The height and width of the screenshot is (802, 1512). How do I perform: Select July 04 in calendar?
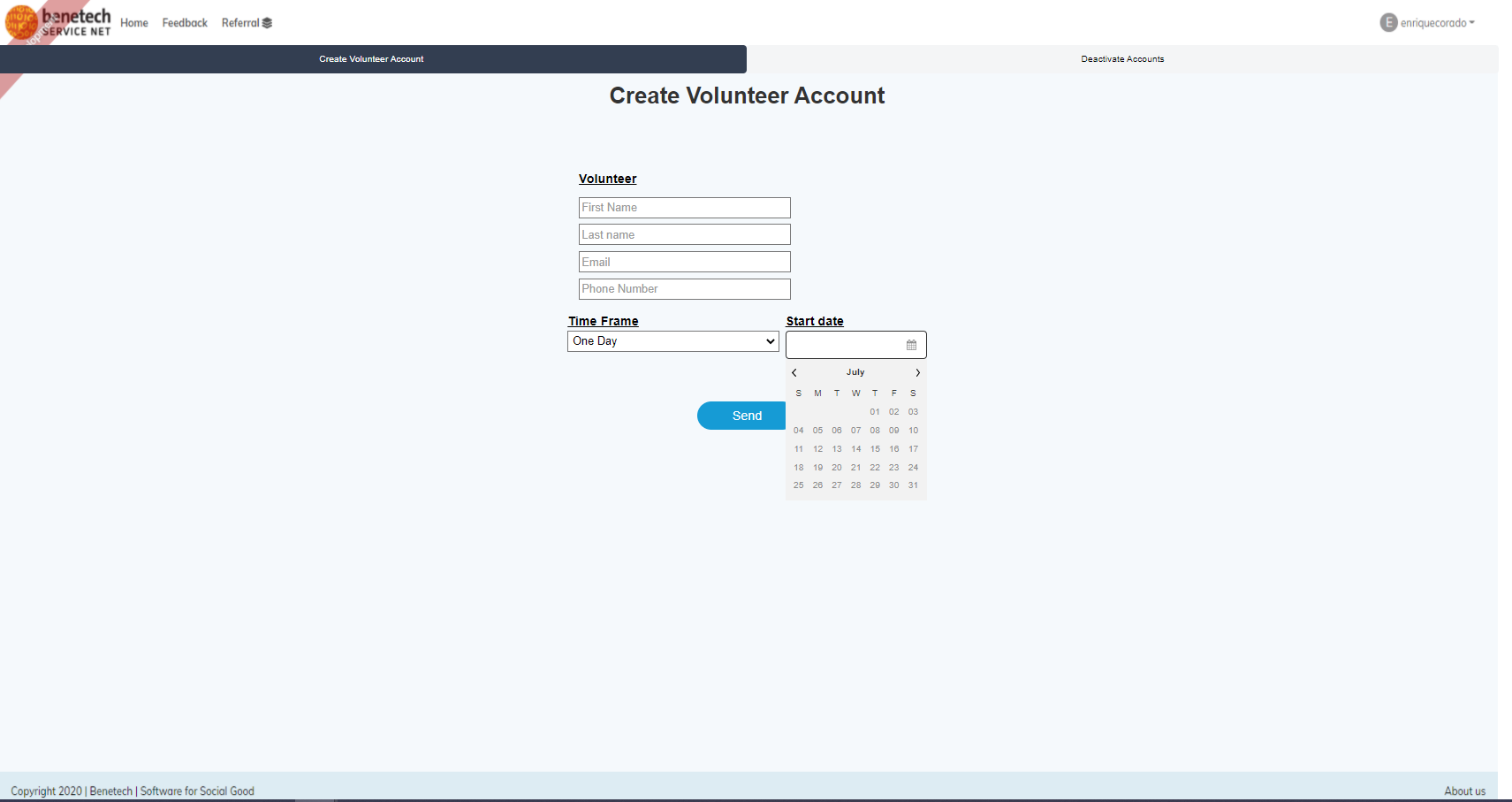click(799, 431)
